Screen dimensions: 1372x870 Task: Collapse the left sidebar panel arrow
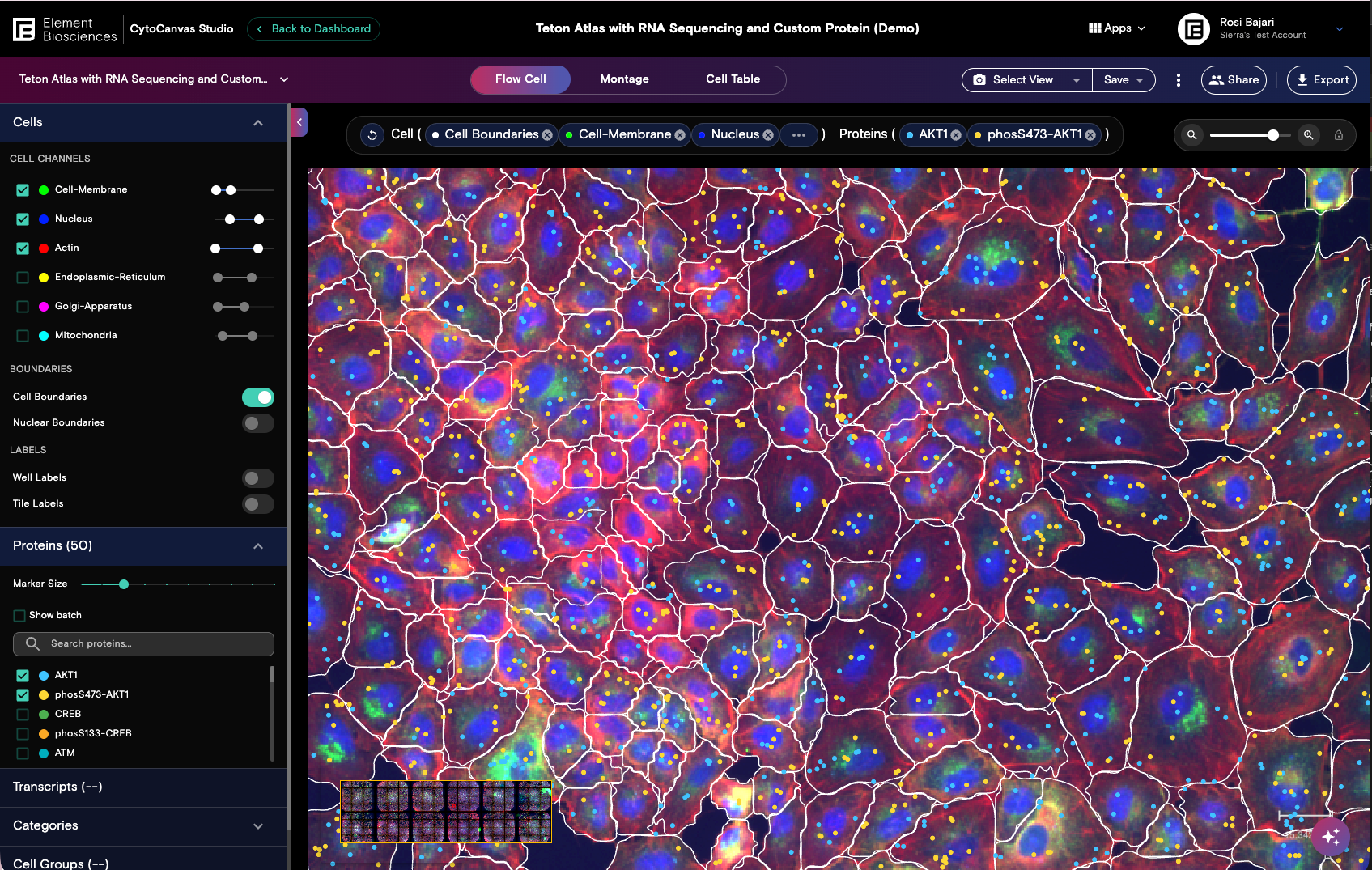(x=299, y=122)
